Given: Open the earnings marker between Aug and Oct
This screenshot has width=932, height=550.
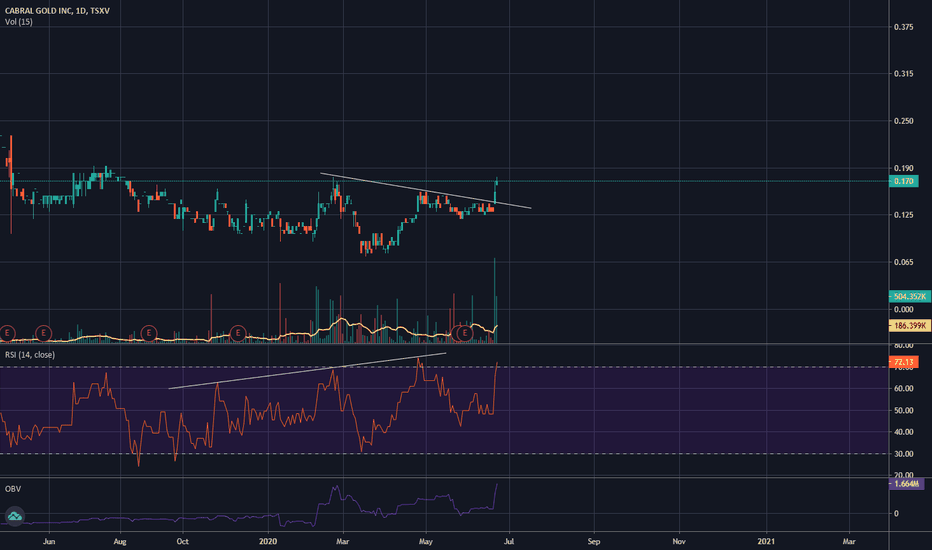Looking at the screenshot, I should (149, 333).
